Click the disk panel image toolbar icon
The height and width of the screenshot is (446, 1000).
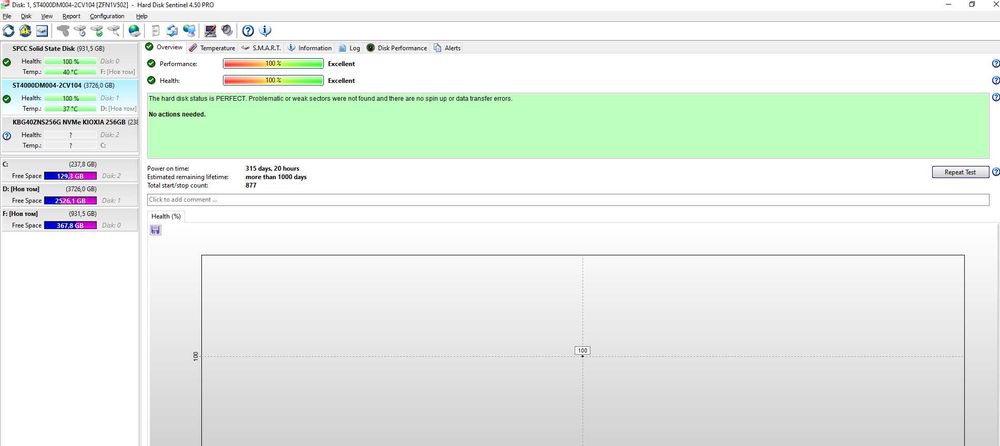coord(41,31)
